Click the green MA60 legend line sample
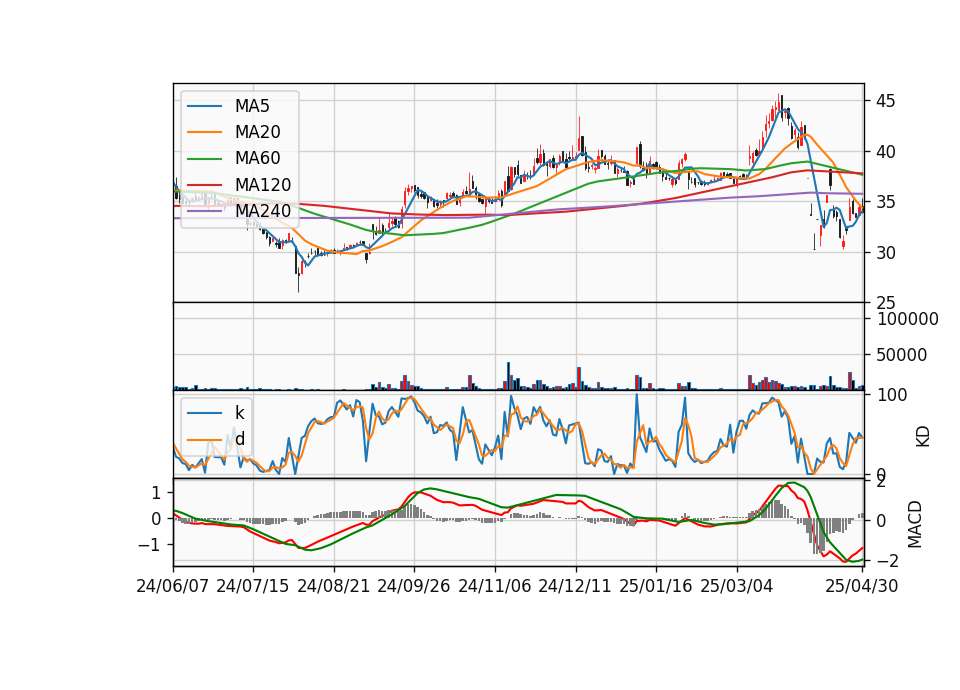 [x=204, y=159]
